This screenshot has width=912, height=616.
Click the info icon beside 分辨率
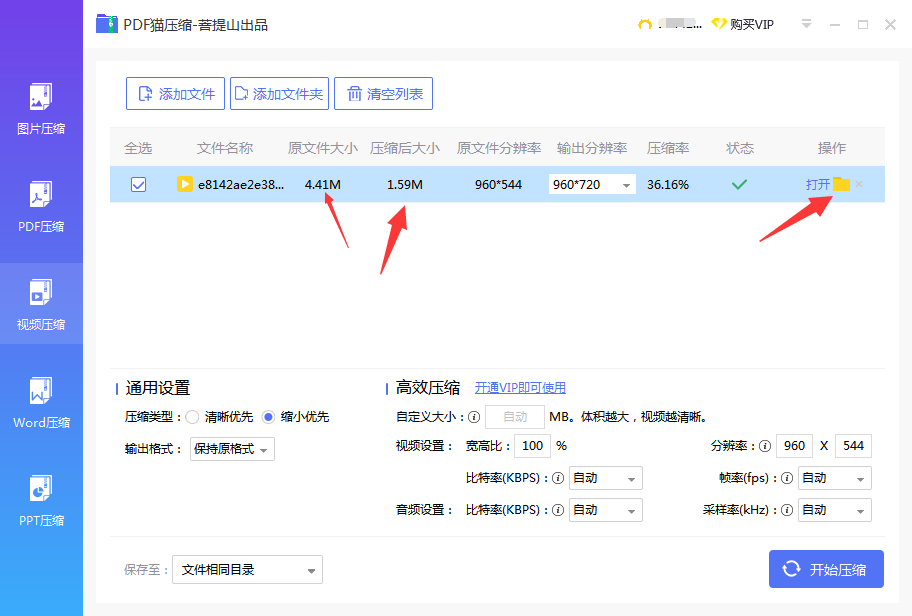pos(765,446)
